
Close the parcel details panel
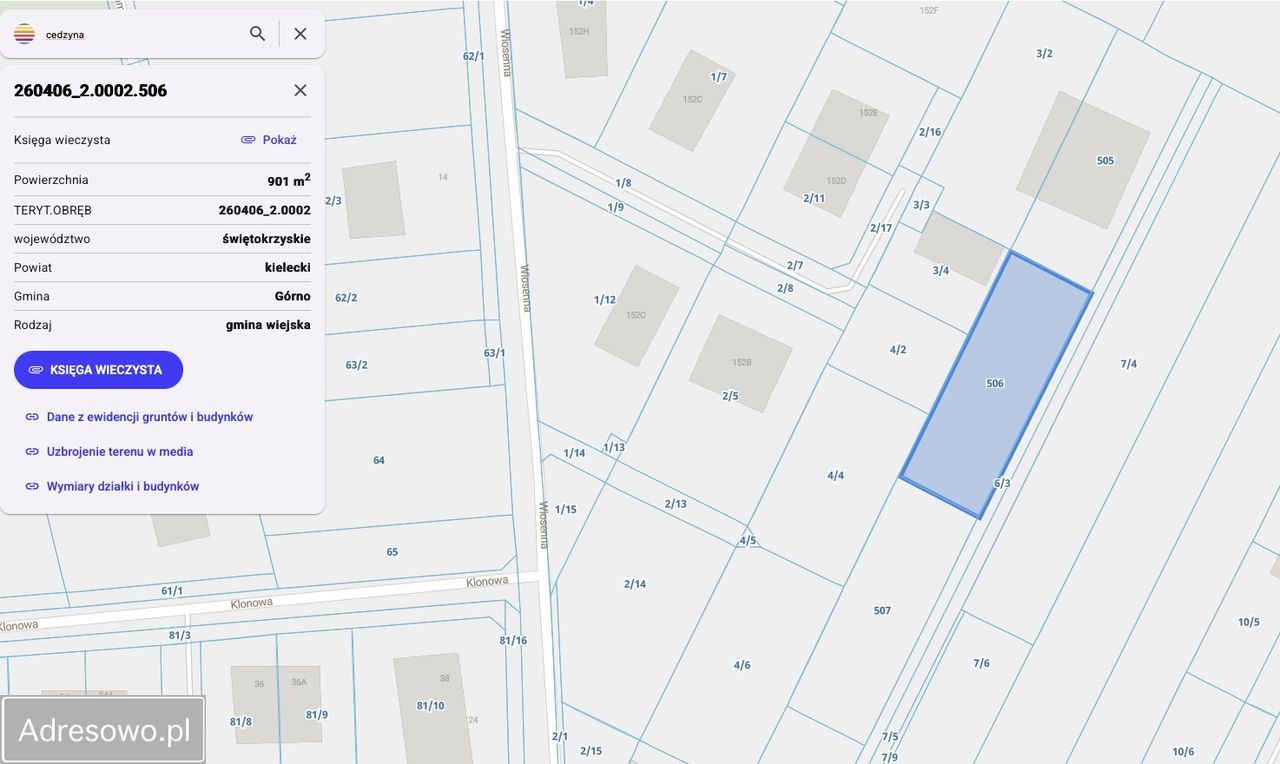point(300,90)
